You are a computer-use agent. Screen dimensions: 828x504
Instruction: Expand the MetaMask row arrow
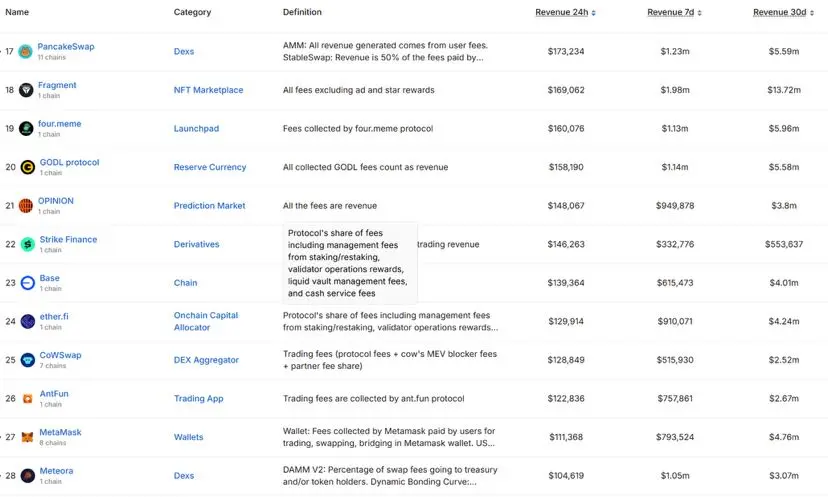pyautogui.click(x=3, y=437)
